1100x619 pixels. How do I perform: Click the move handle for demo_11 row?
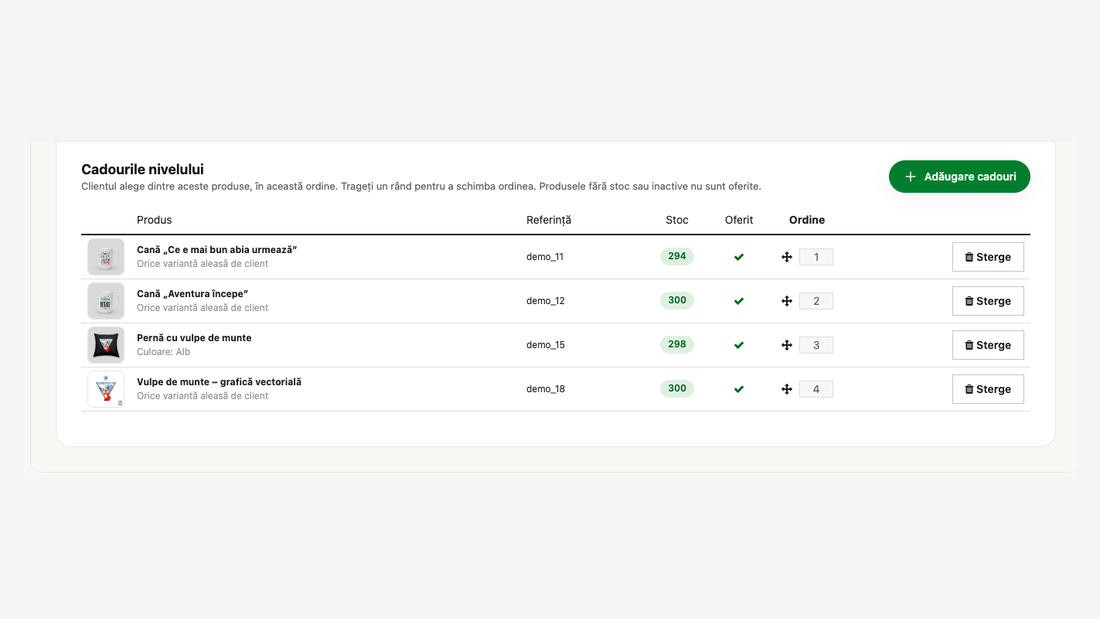[786, 257]
